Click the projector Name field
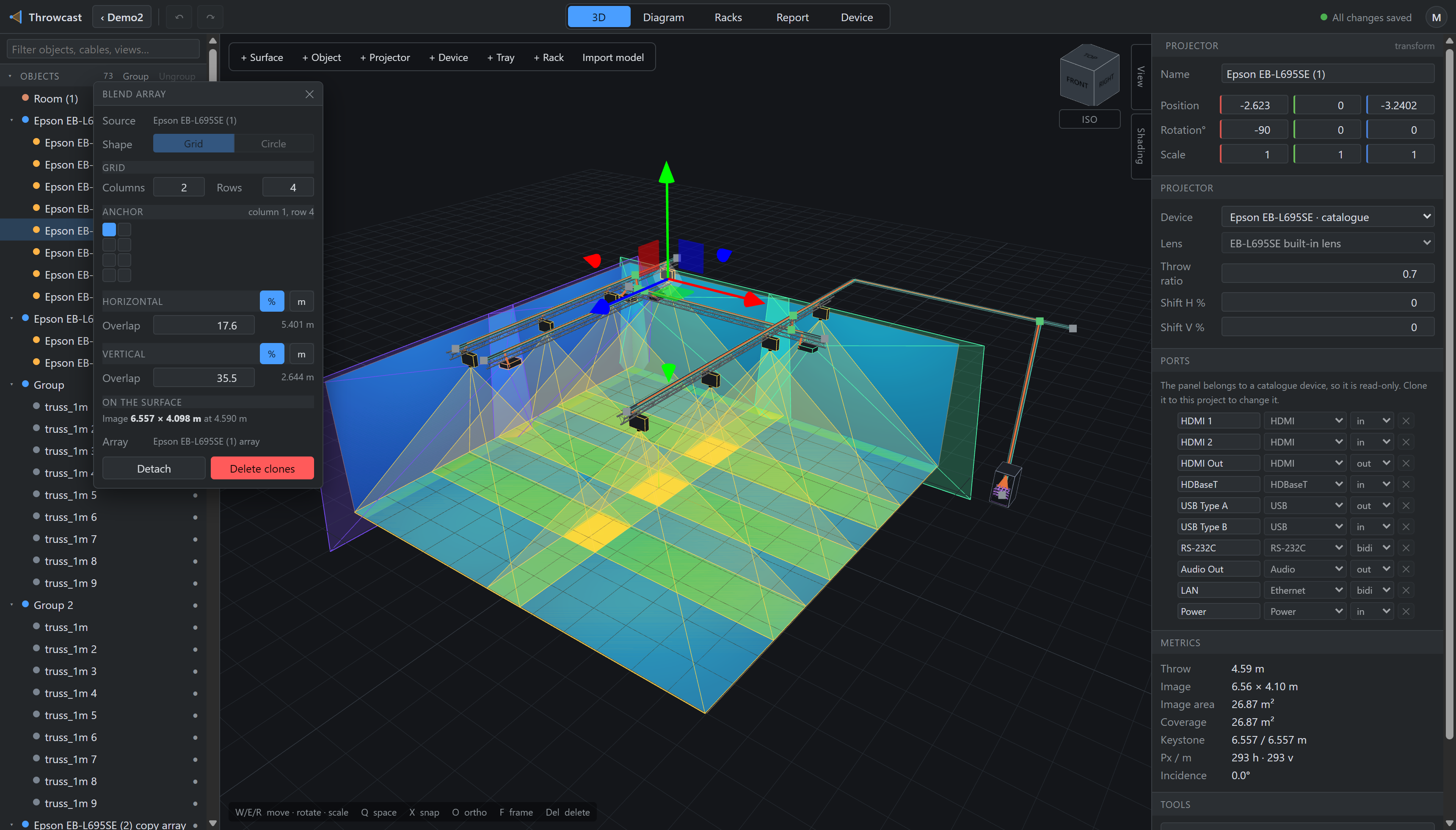The height and width of the screenshot is (830, 1456). (1328, 74)
